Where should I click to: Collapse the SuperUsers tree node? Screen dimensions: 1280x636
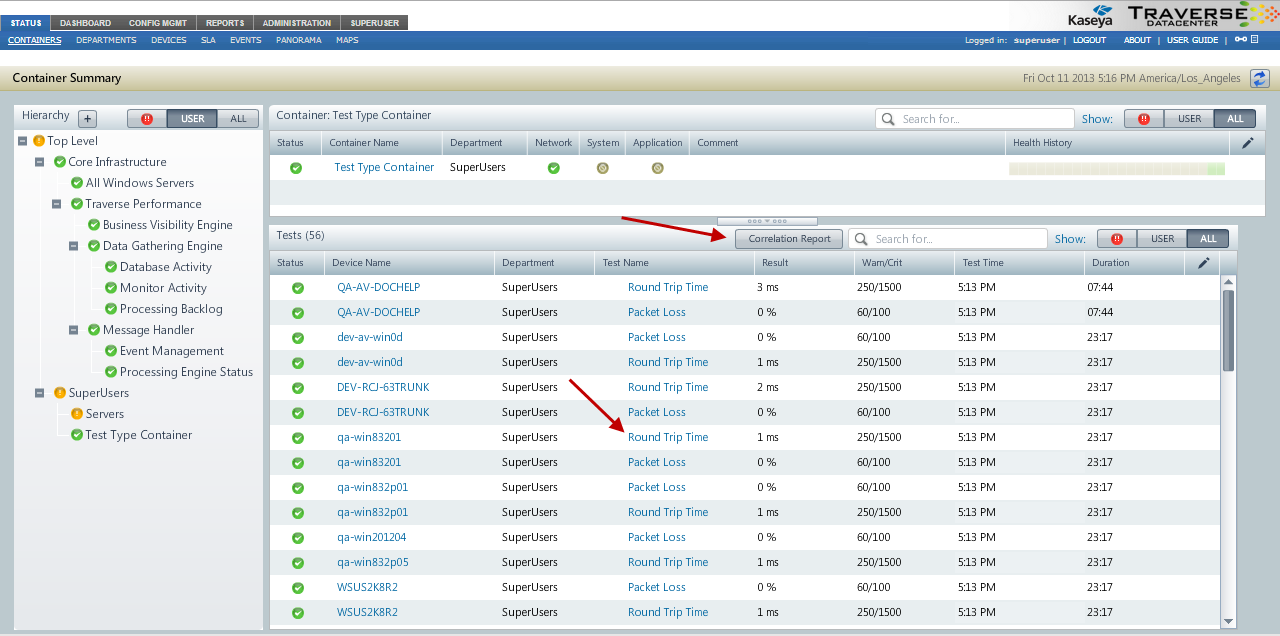[x=40, y=393]
